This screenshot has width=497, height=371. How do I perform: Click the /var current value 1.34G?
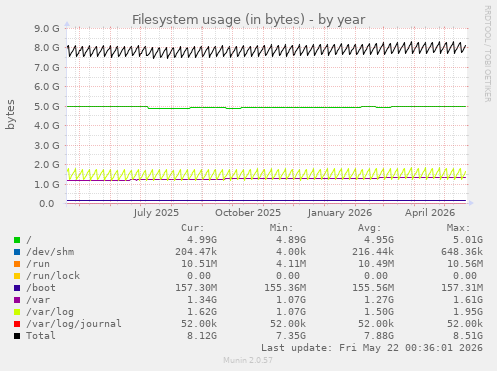tap(202, 300)
